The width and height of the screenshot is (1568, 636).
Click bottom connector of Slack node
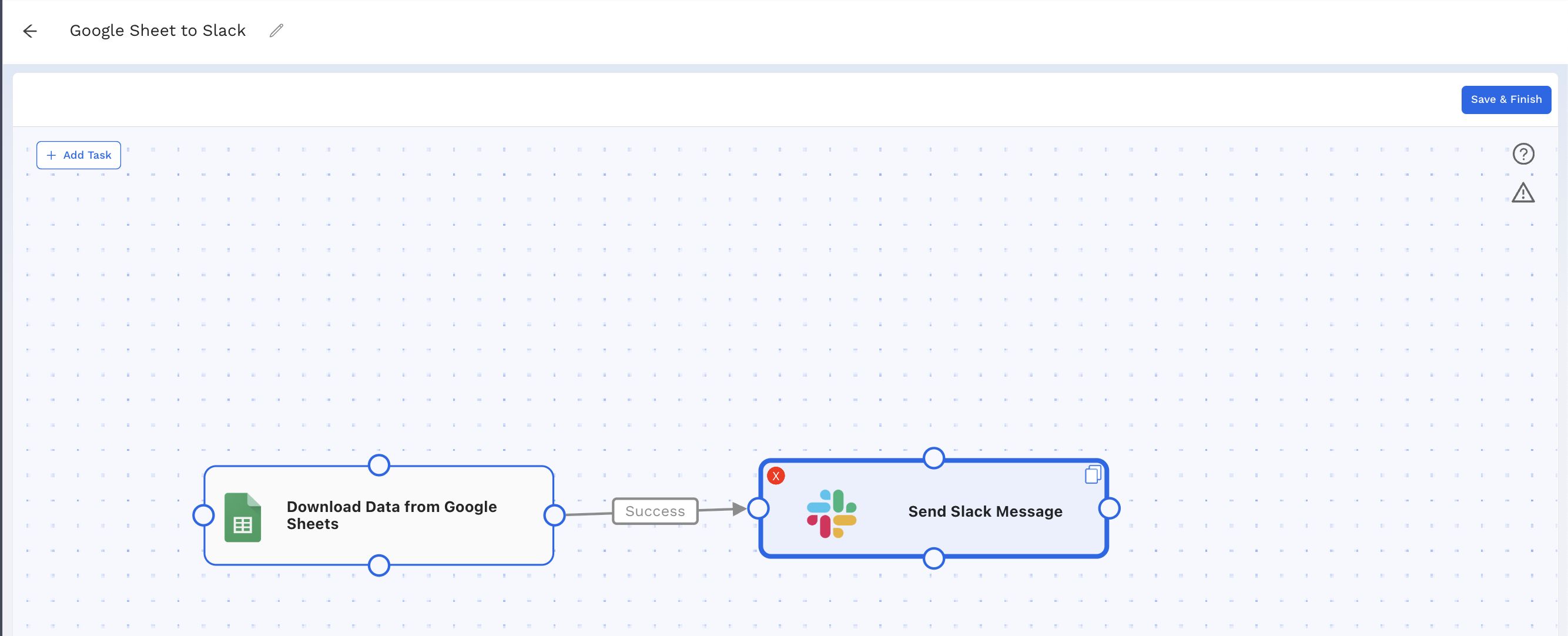tap(933, 558)
